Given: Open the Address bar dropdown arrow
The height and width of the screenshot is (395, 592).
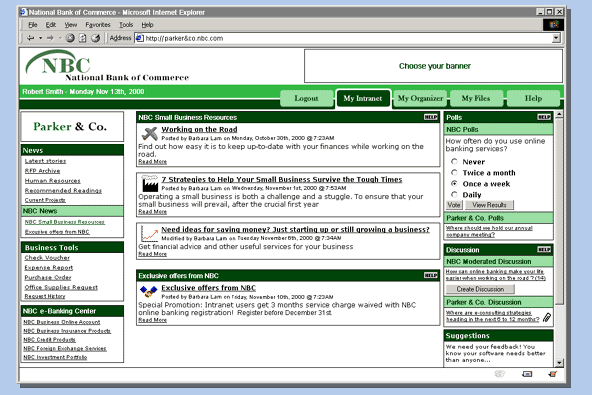Looking at the screenshot, I should [556, 38].
